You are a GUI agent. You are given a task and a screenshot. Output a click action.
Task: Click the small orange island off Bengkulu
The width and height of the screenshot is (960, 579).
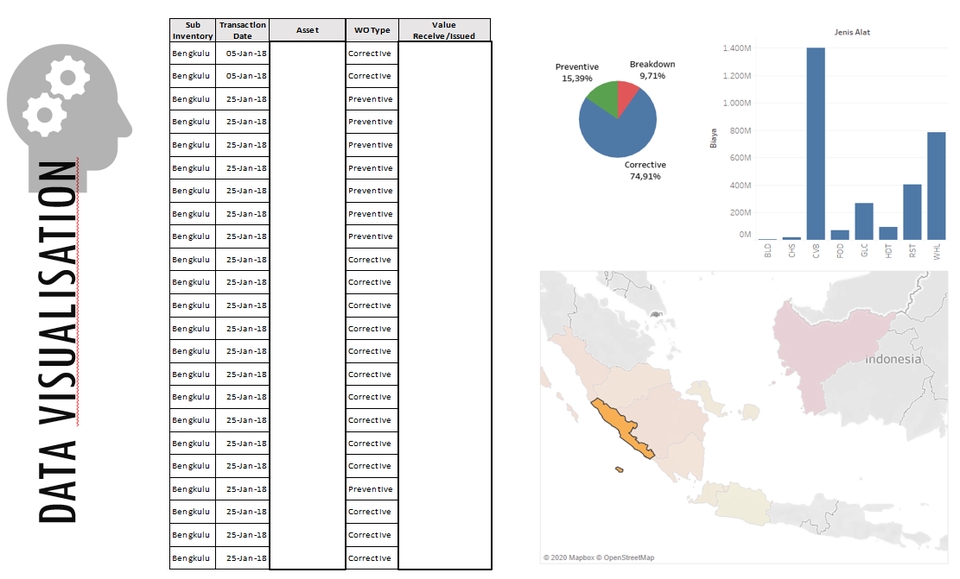619,469
